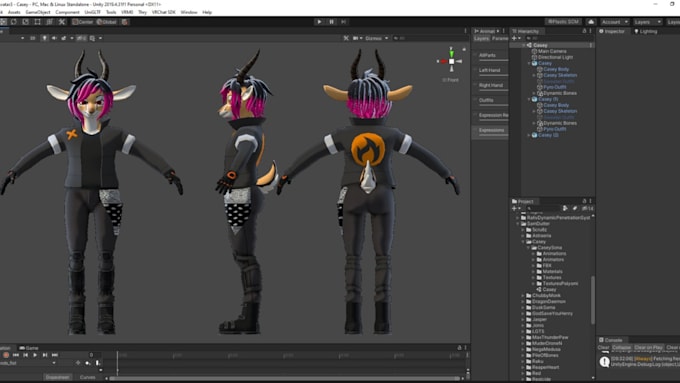Viewport: 680px width, 383px height.
Task: Expand the Animations folder in Project
Action: [533, 254]
